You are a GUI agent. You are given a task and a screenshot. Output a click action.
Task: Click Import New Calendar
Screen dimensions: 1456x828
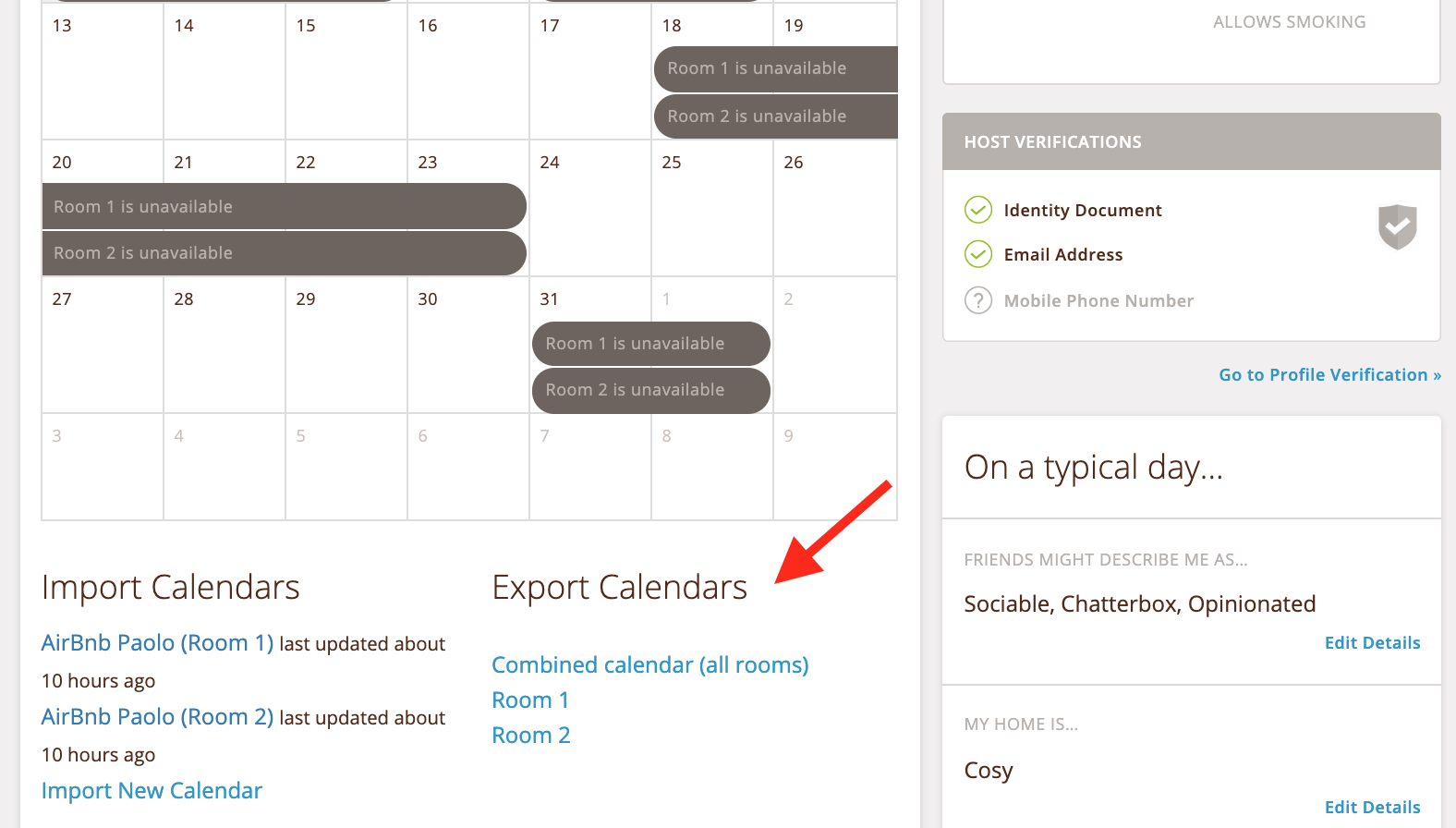pyautogui.click(x=151, y=790)
